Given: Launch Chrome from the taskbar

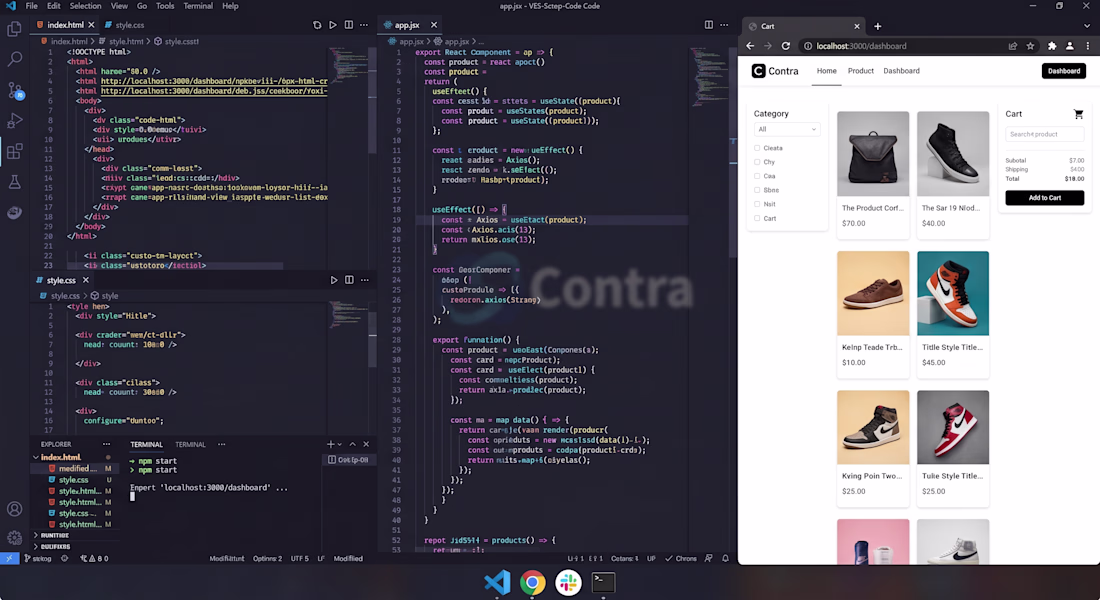Looking at the screenshot, I should (532, 582).
